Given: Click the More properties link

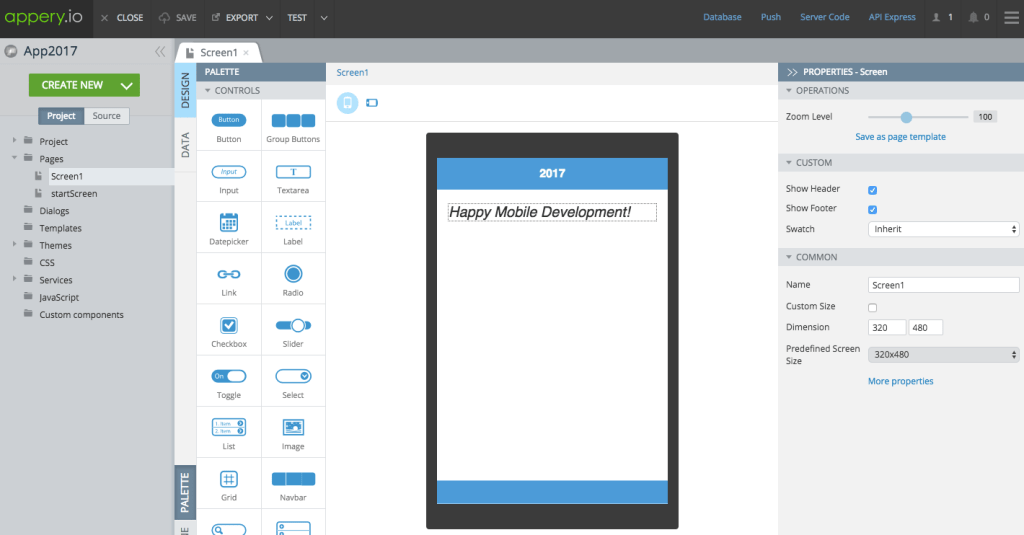Looking at the screenshot, I should [900, 381].
